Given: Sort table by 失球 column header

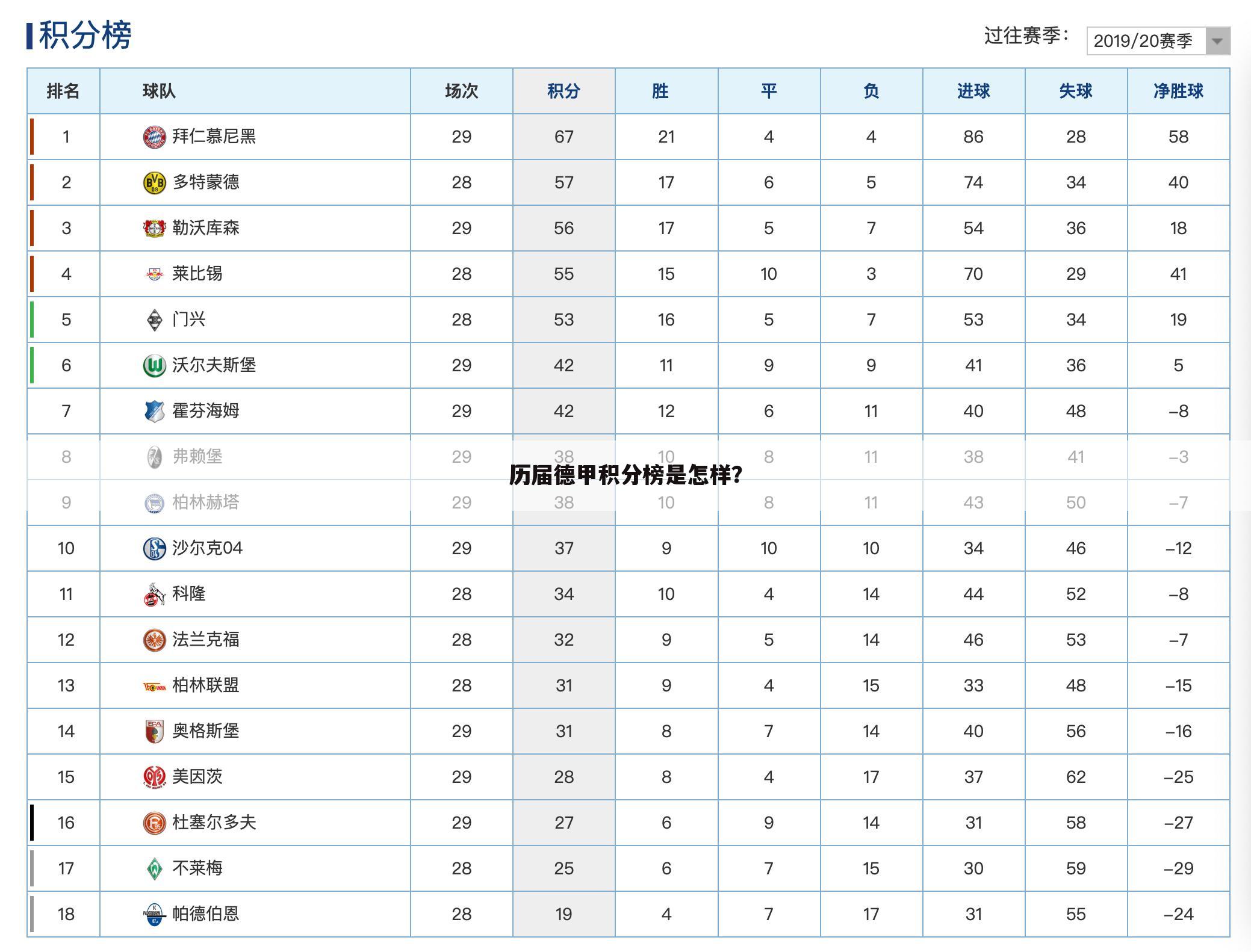Looking at the screenshot, I should pyautogui.click(x=1076, y=91).
